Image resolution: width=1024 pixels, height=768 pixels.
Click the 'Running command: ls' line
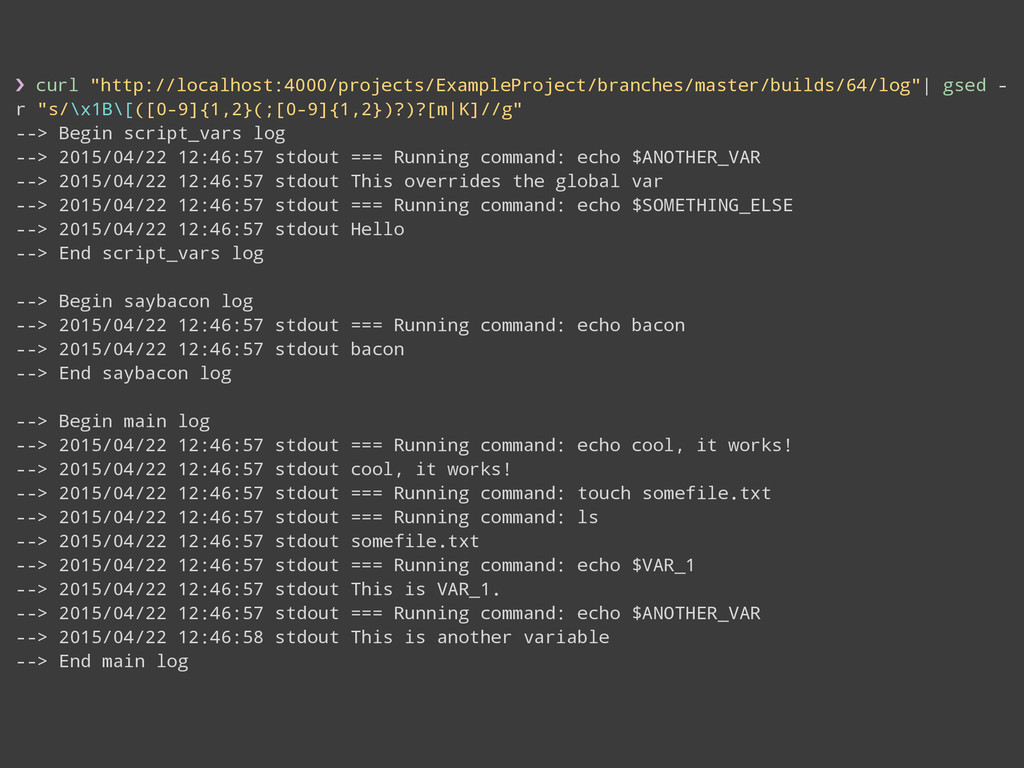[495, 517]
